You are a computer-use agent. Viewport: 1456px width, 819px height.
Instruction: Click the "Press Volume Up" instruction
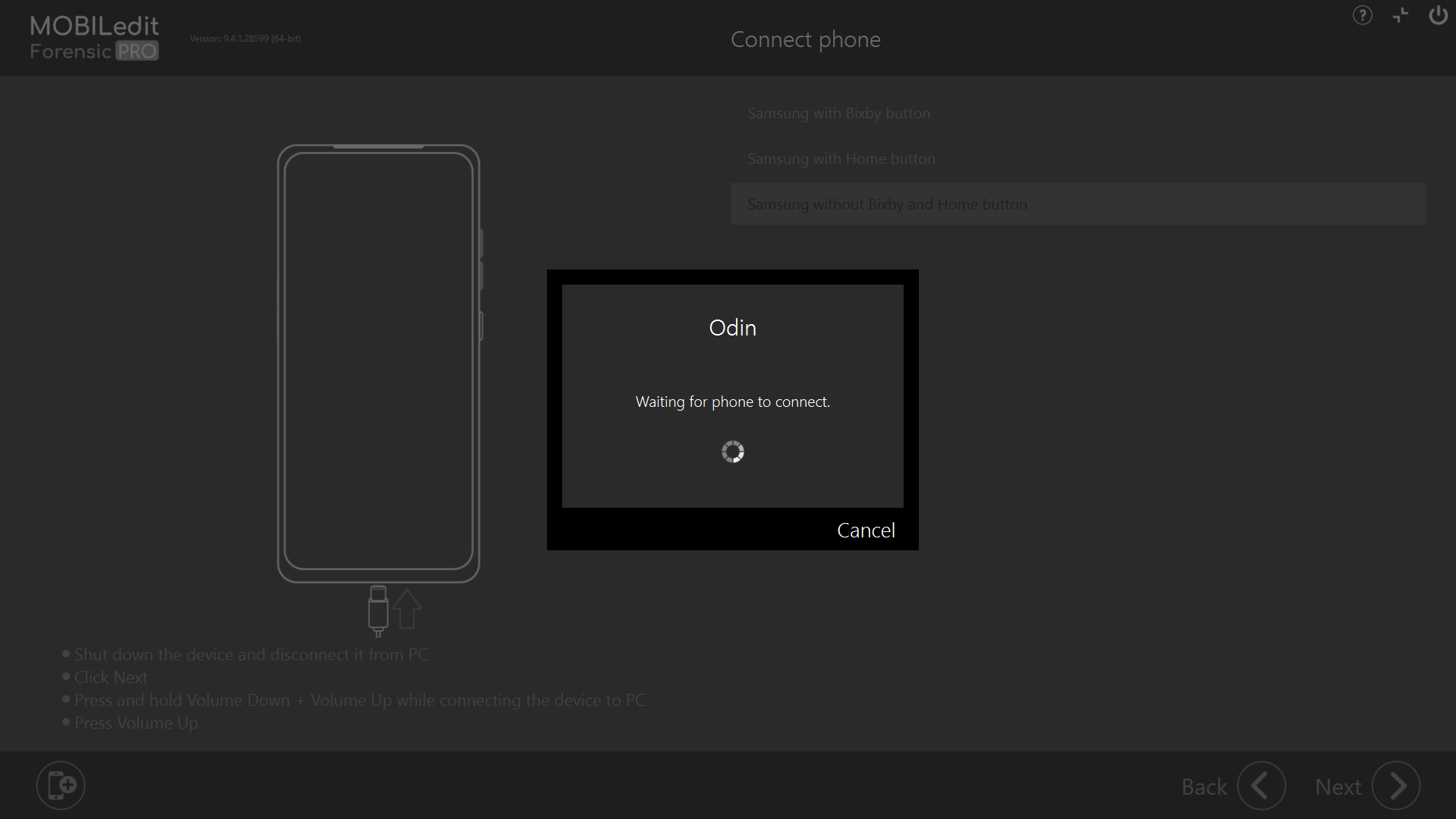[136, 723]
